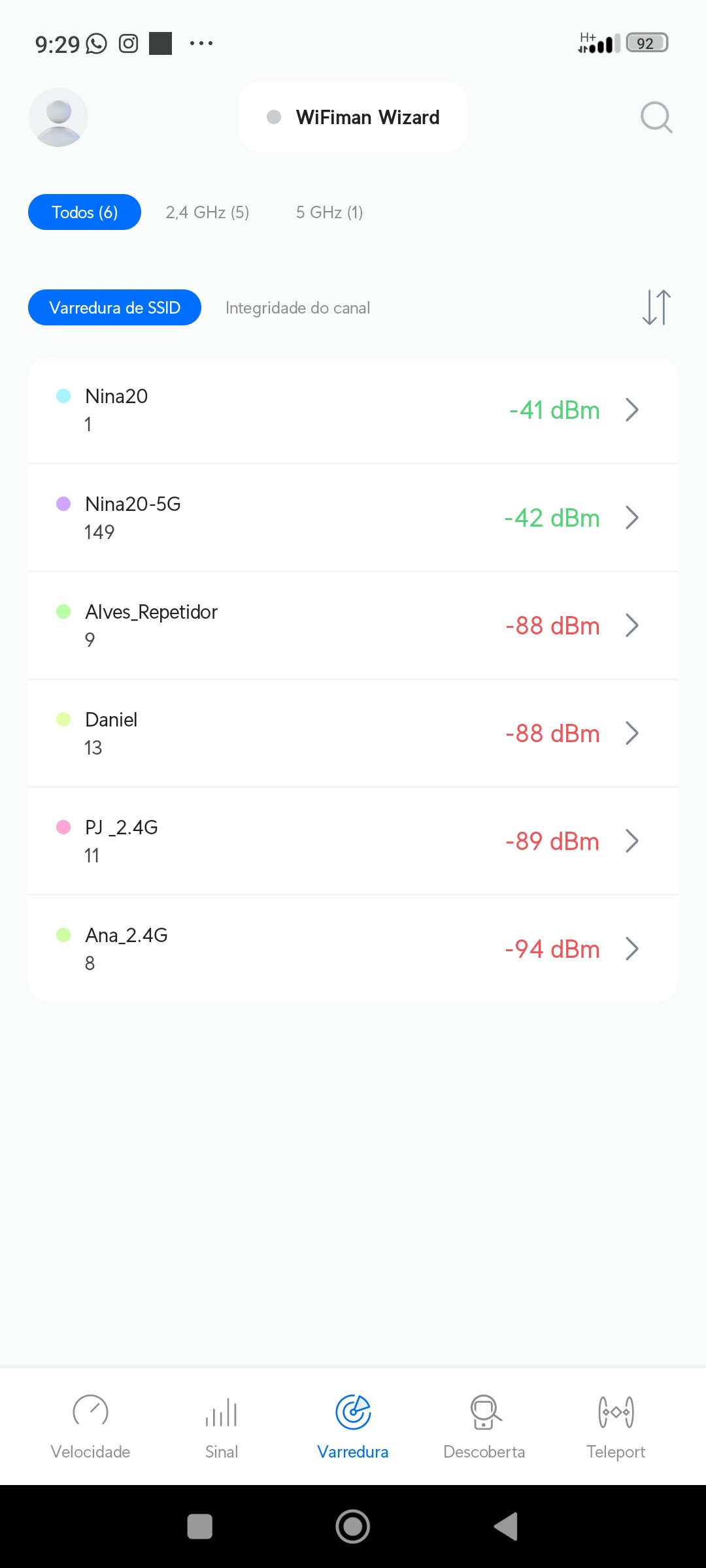The width and height of the screenshot is (706, 1568).
Task: Tap the WiFiman Wizard button
Action: (x=353, y=118)
